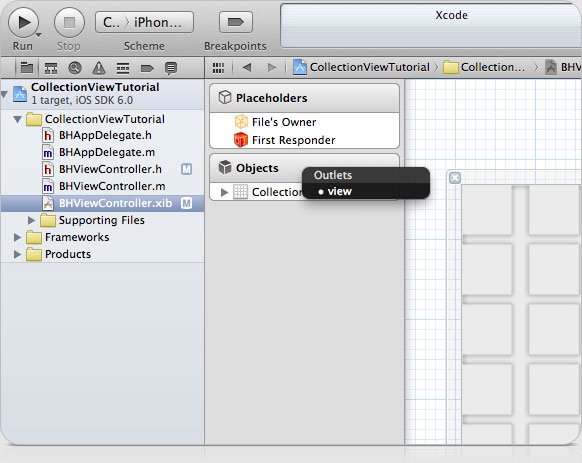Viewport: 582px width, 463px height.
Task: Click the Collection View grid icon
Action: click(241, 192)
